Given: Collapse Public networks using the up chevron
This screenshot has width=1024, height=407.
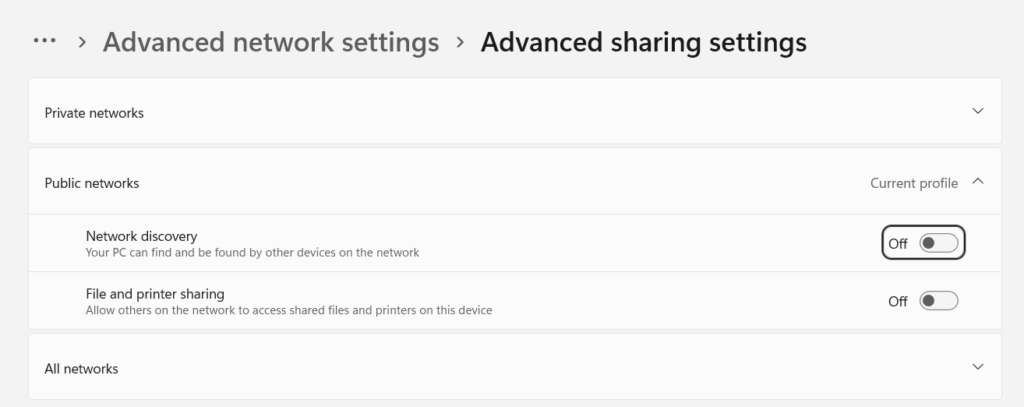Looking at the screenshot, I should pos(978,182).
